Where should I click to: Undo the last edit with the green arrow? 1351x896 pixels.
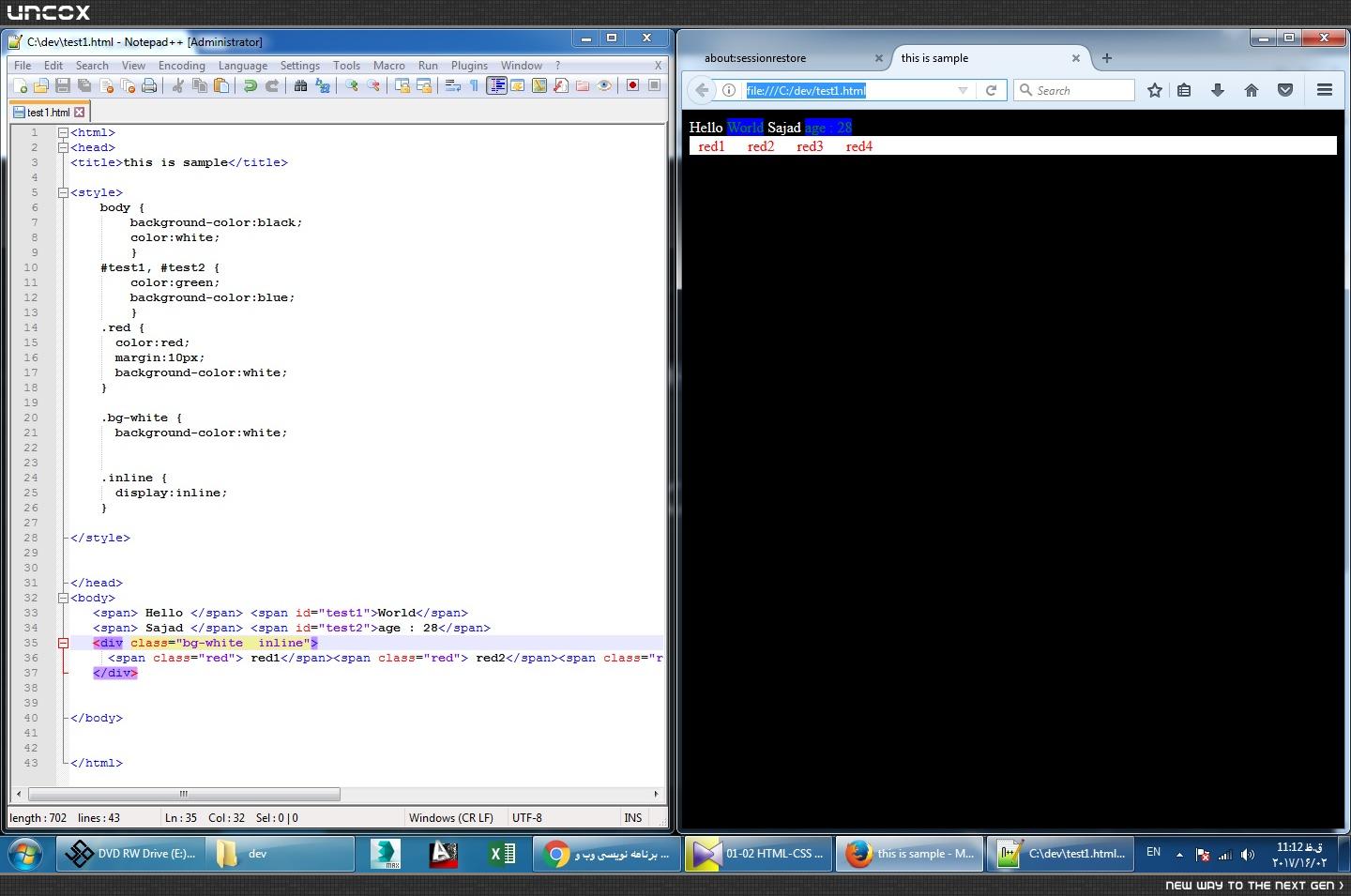(x=250, y=86)
